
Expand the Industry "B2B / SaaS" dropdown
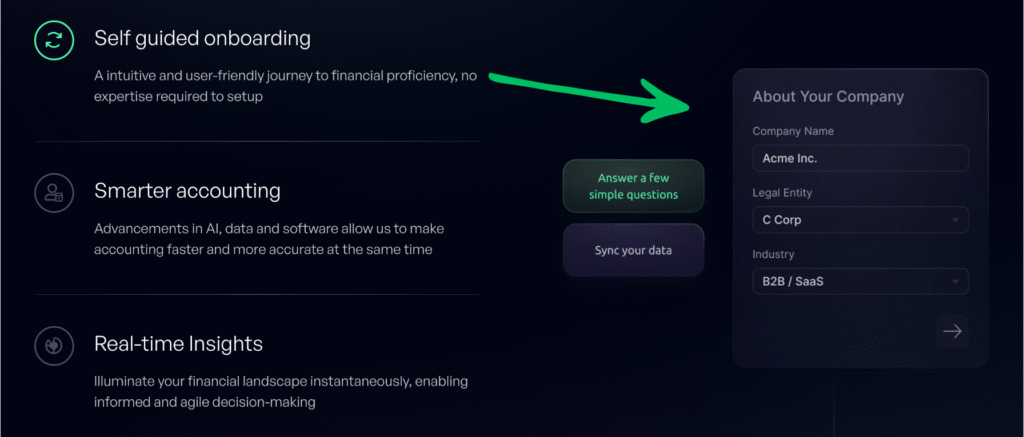pos(860,282)
